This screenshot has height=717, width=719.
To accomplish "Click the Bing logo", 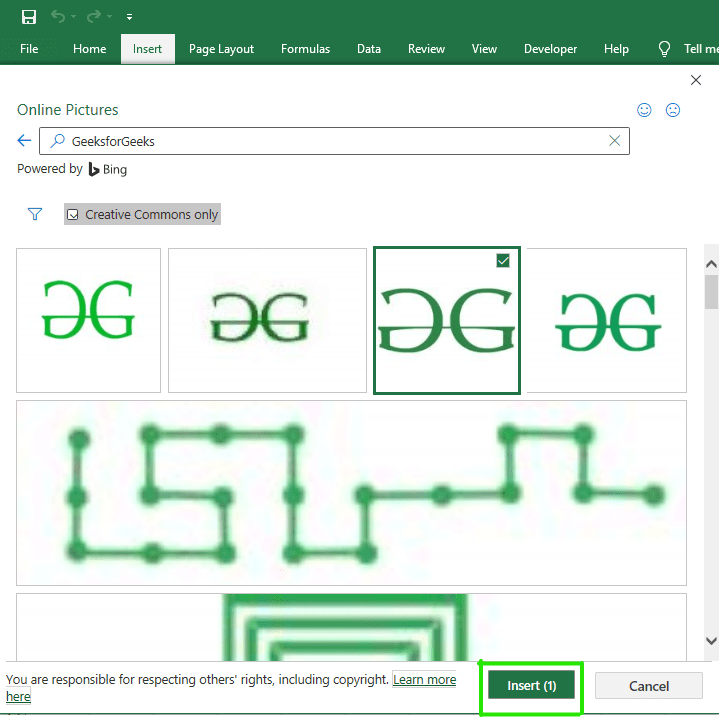I will (x=108, y=169).
